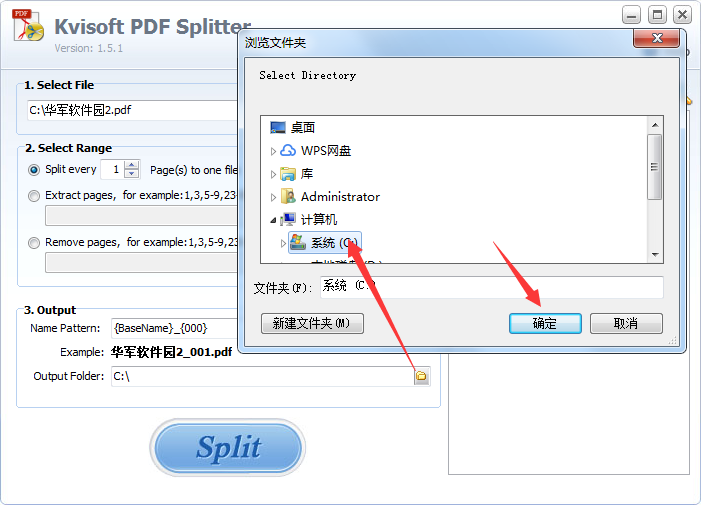701x505 pixels.
Task: Select the Administrator text row
Action: 340,197
